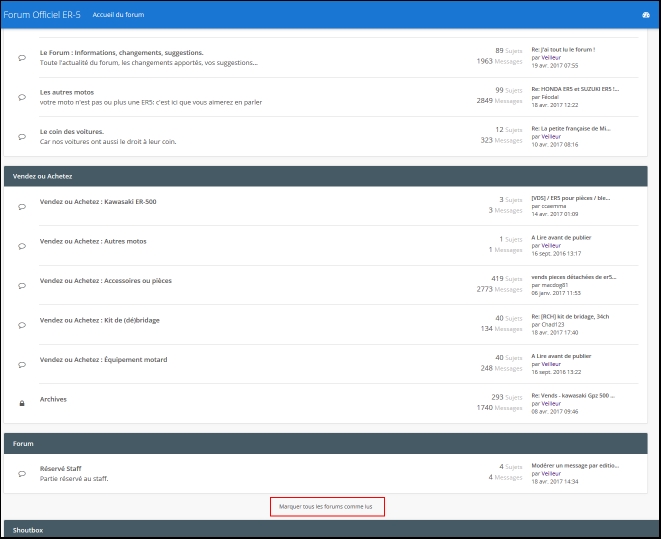Image resolution: width=661 pixels, height=539 pixels.
Task: Click the lock icon beside Archives
Action: pyautogui.click(x=22, y=403)
